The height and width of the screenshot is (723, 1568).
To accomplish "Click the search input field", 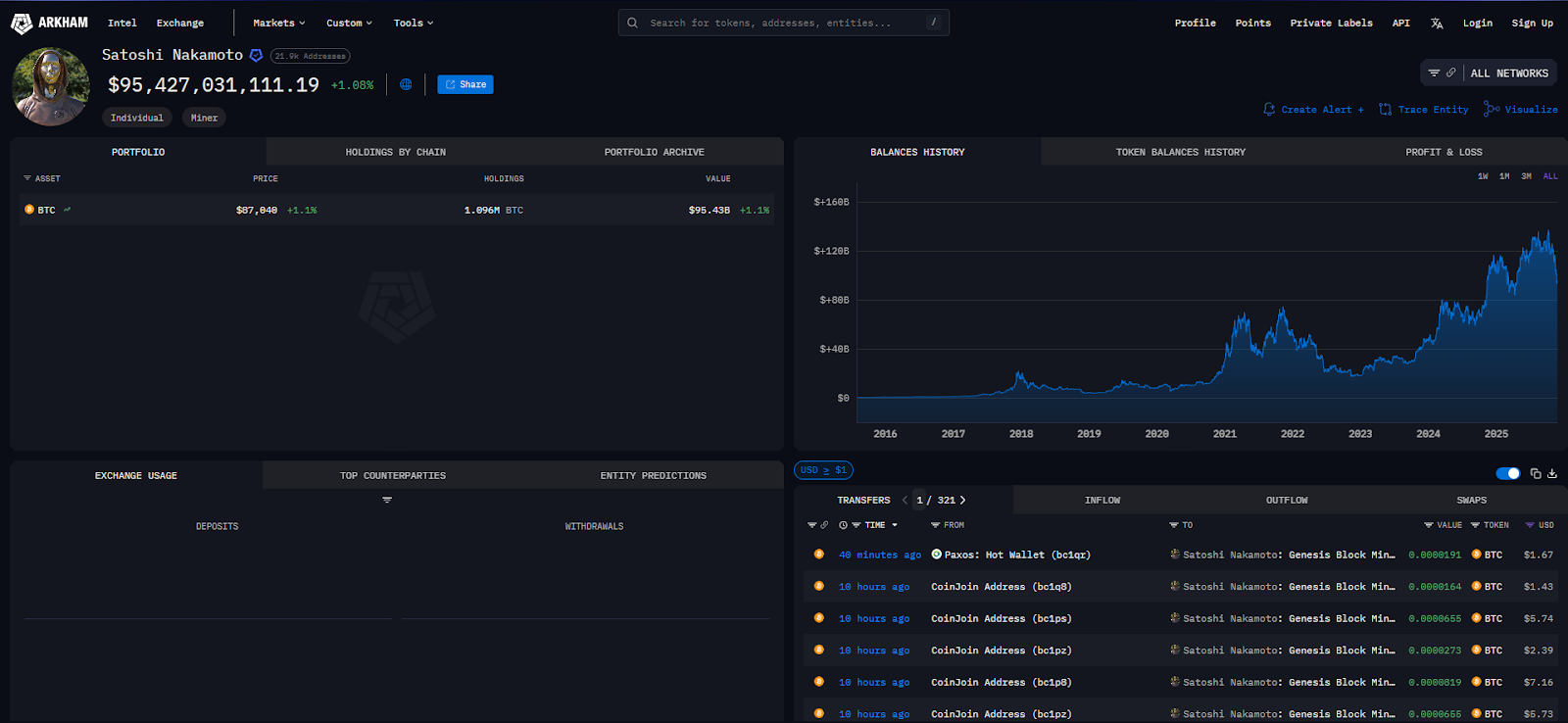I will point(784,23).
